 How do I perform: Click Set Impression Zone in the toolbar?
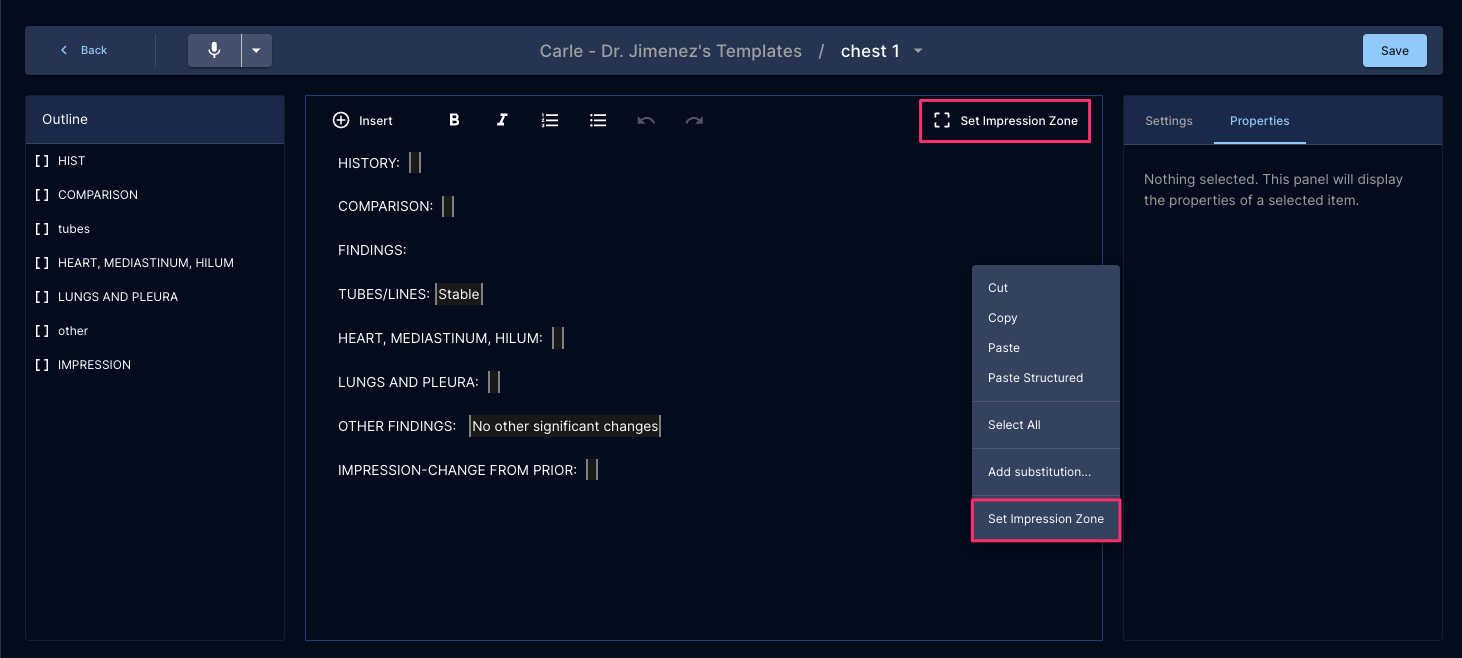1005,121
